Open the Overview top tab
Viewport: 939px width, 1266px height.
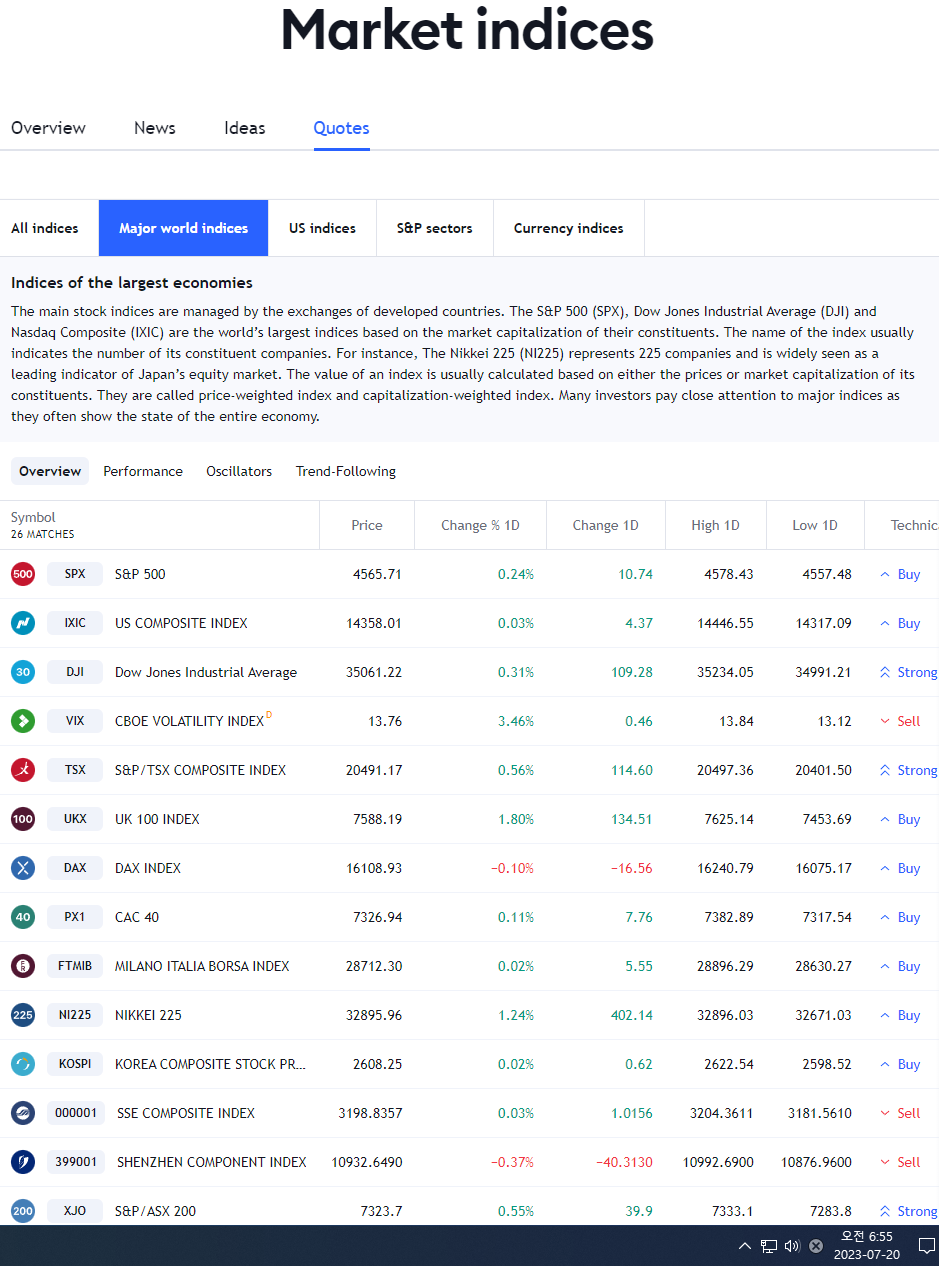[48, 128]
